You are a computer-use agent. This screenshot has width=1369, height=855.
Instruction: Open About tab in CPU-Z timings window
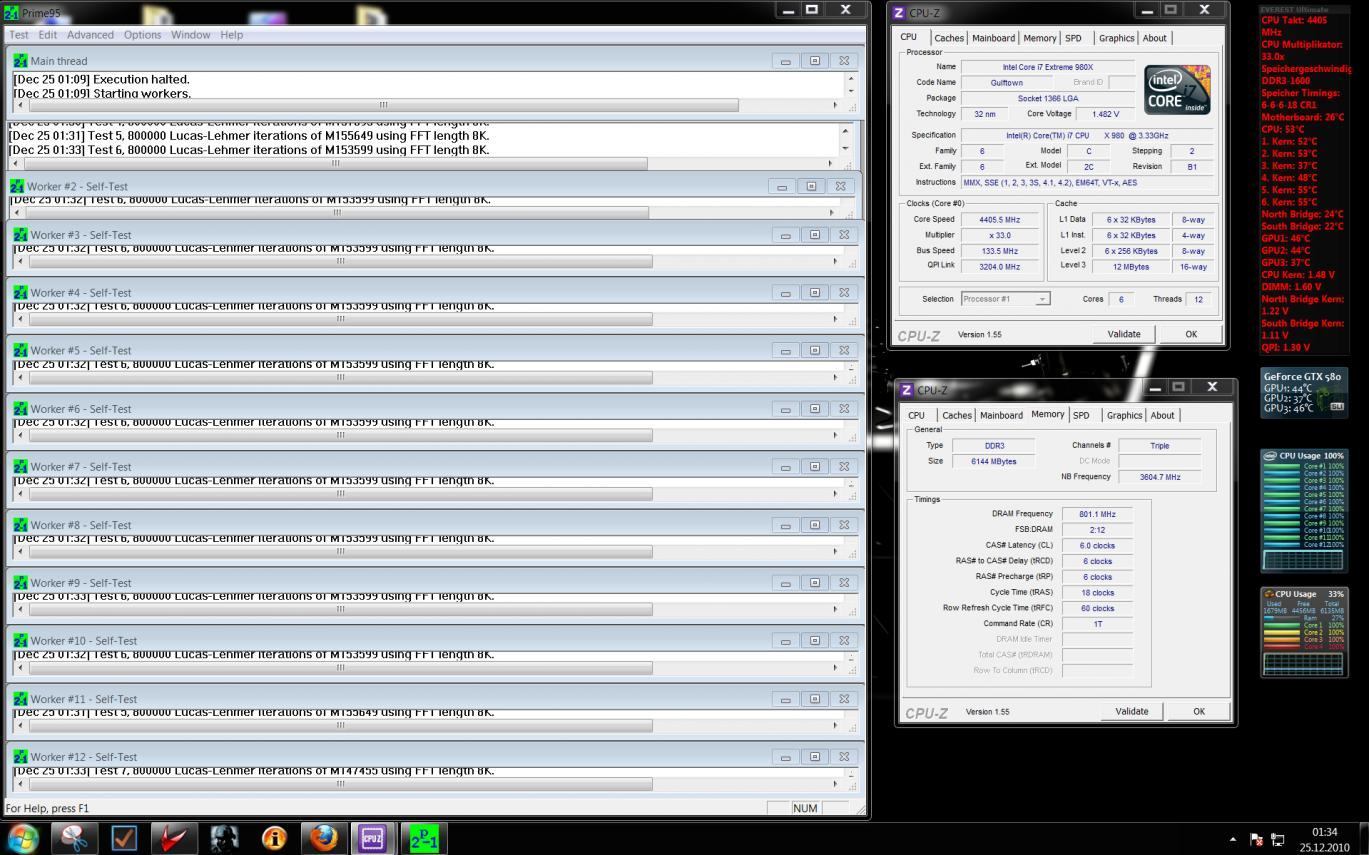1163,415
